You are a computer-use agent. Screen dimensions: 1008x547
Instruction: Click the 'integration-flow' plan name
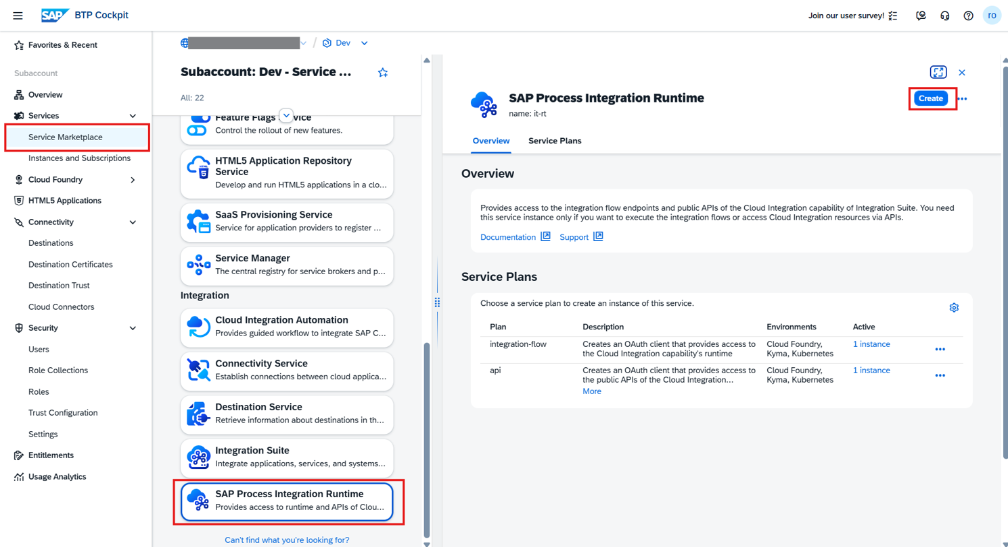click(x=518, y=344)
